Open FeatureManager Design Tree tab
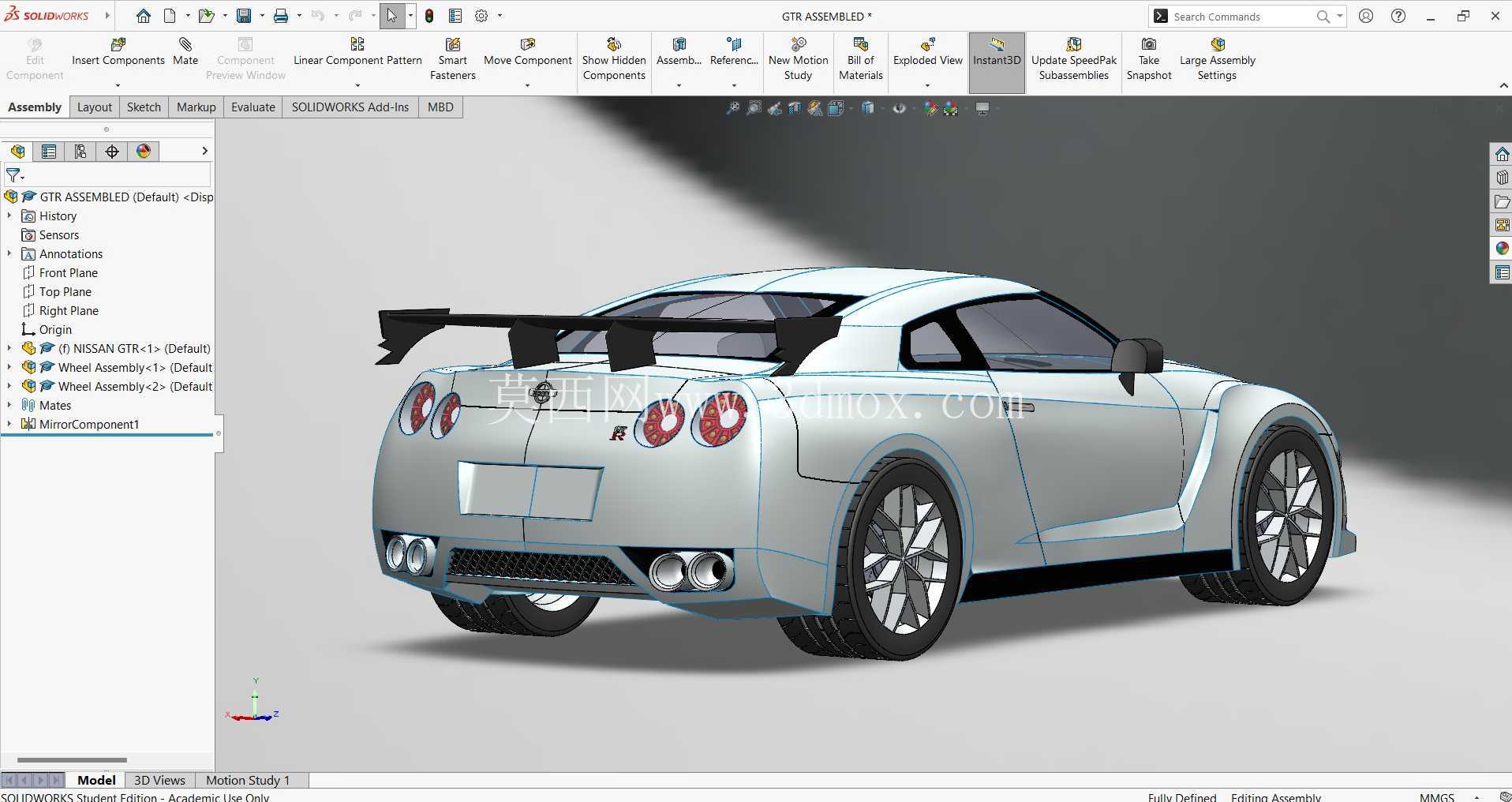 pyautogui.click(x=17, y=152)
